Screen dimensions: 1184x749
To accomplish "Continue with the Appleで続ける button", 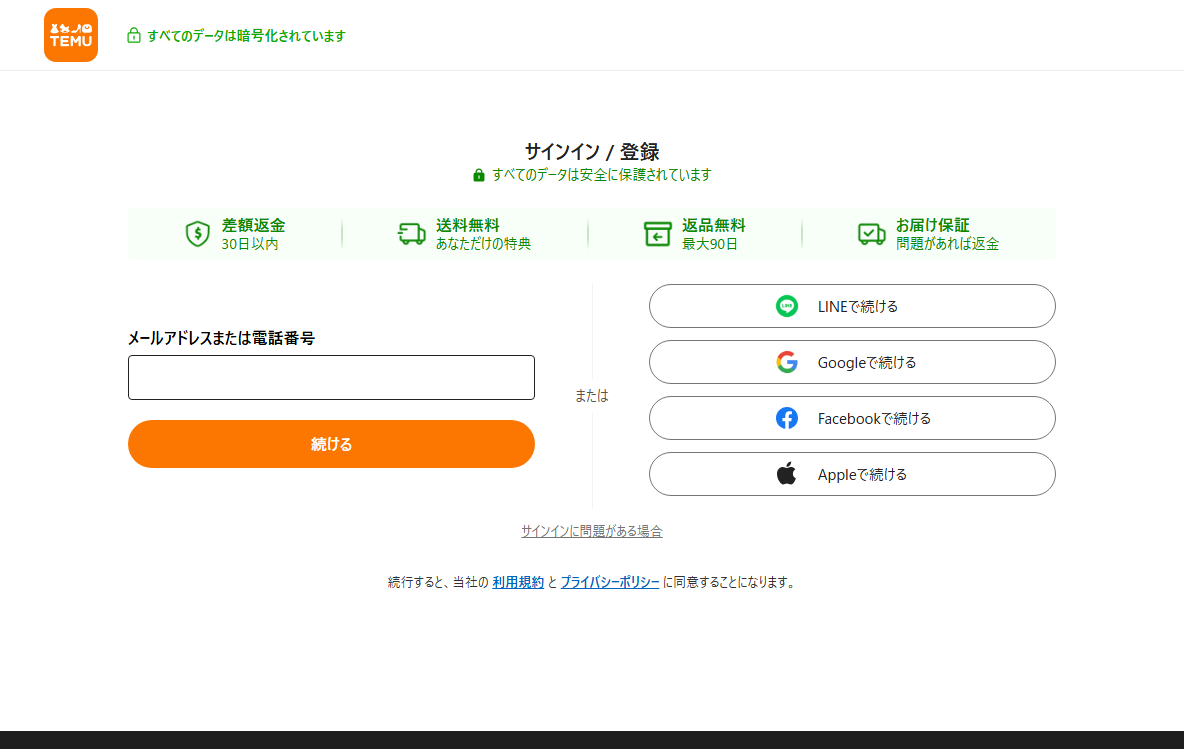I will 853,474.
